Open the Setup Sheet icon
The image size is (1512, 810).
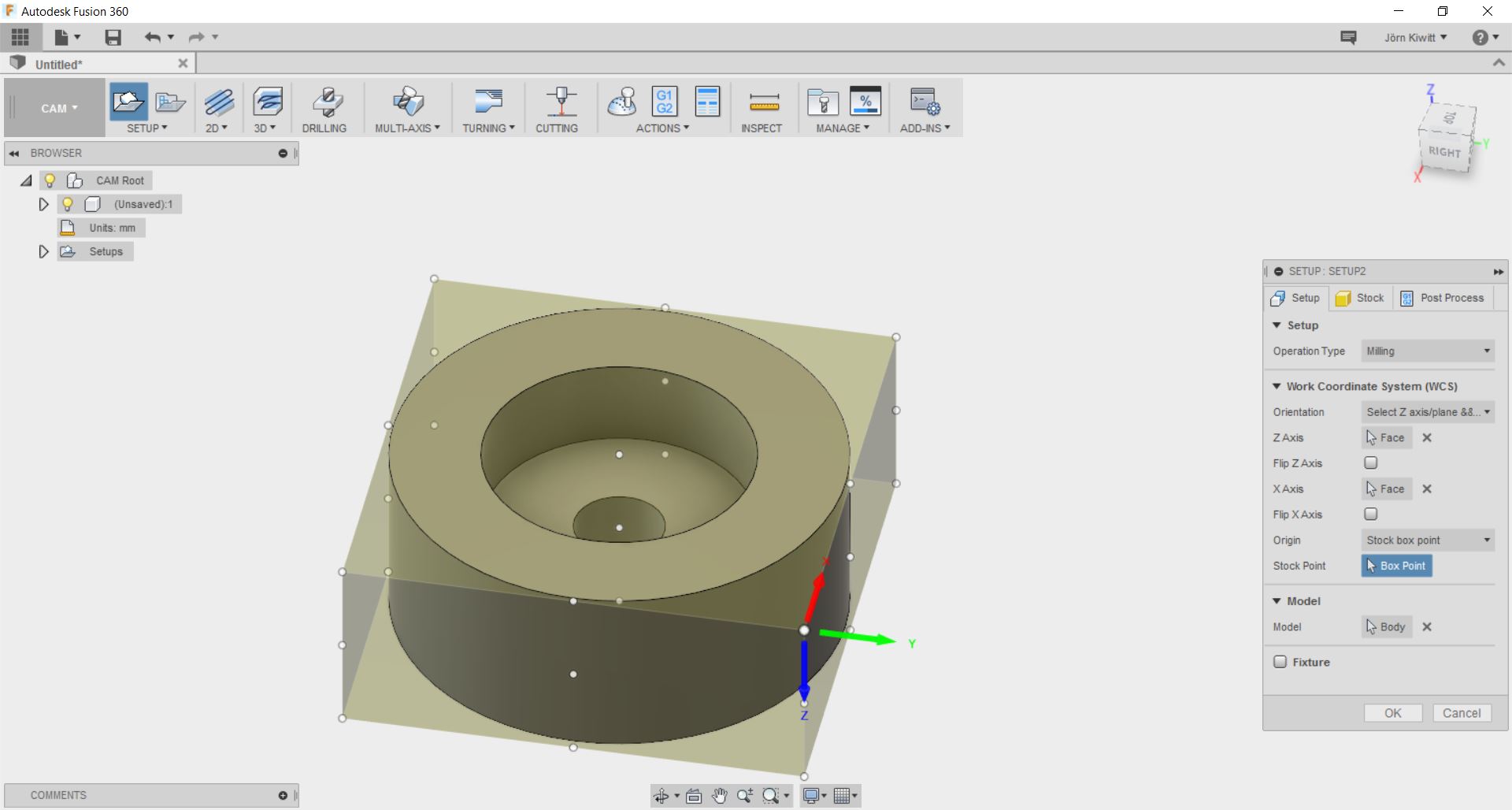707,102
